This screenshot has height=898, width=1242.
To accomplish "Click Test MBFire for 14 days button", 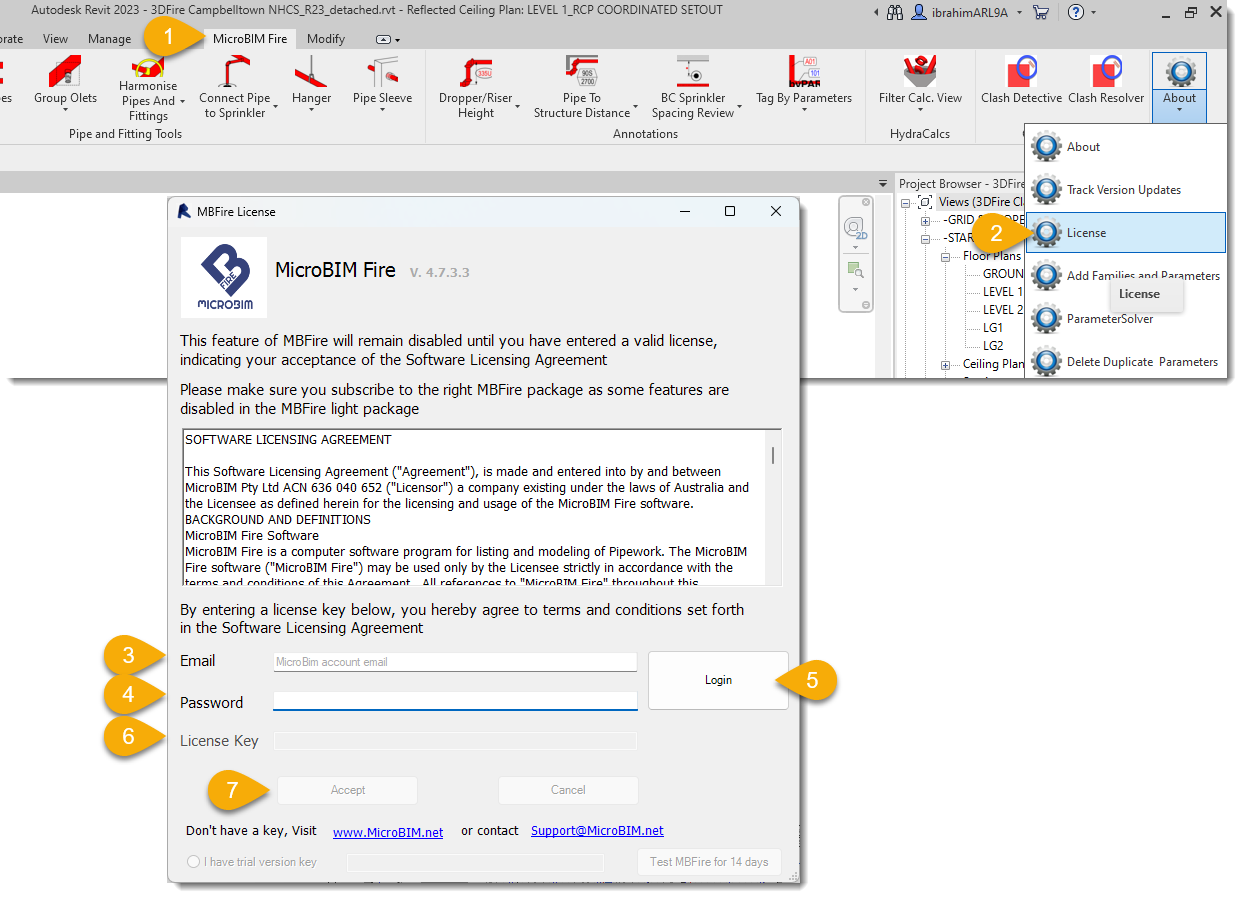I will (x=709, y=862).
